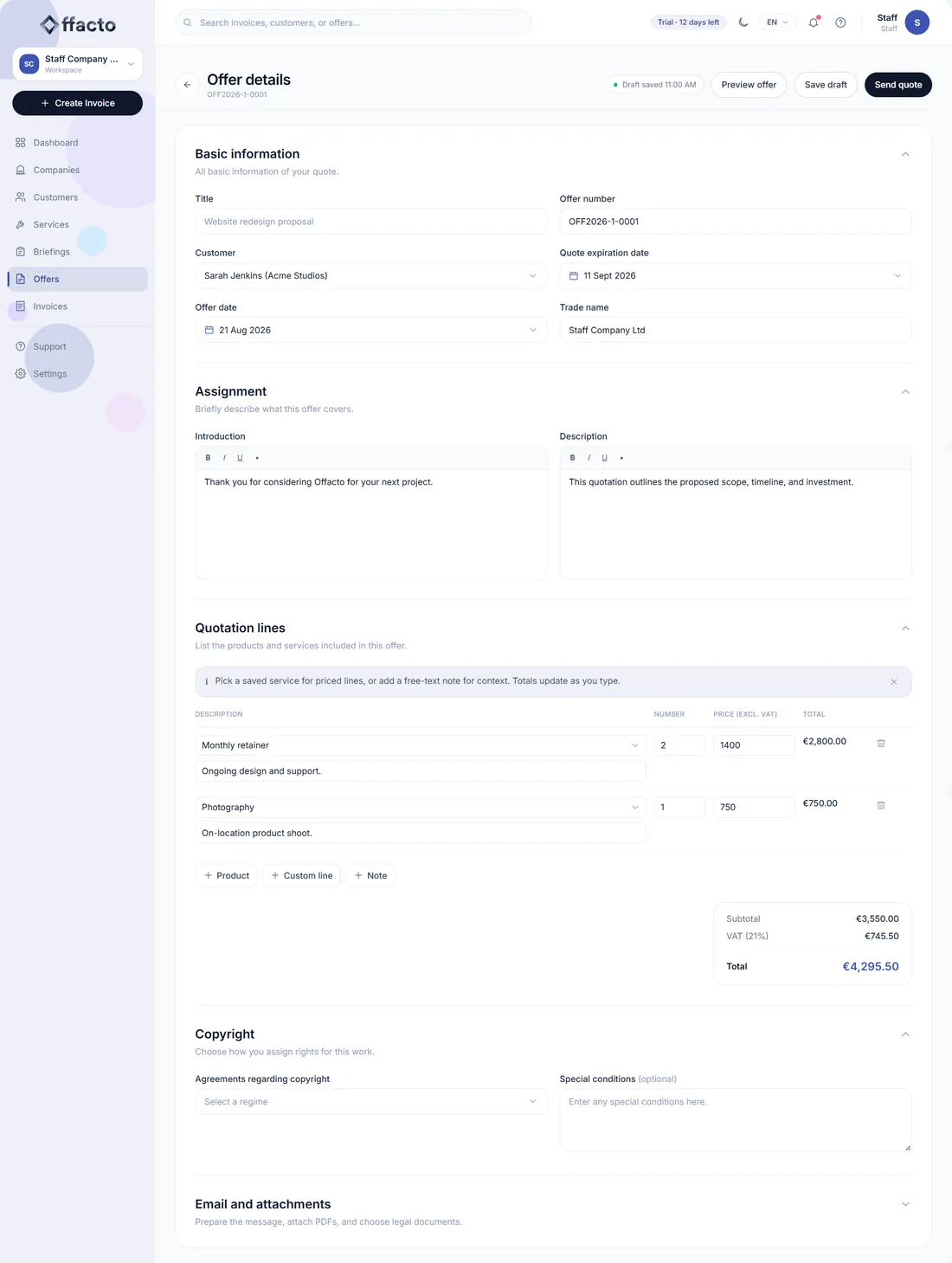Viewport: 952px width, 1263px height.
Task: Open Settings in the sidebar
Action: pyautogui.click(x=78, y=374)
